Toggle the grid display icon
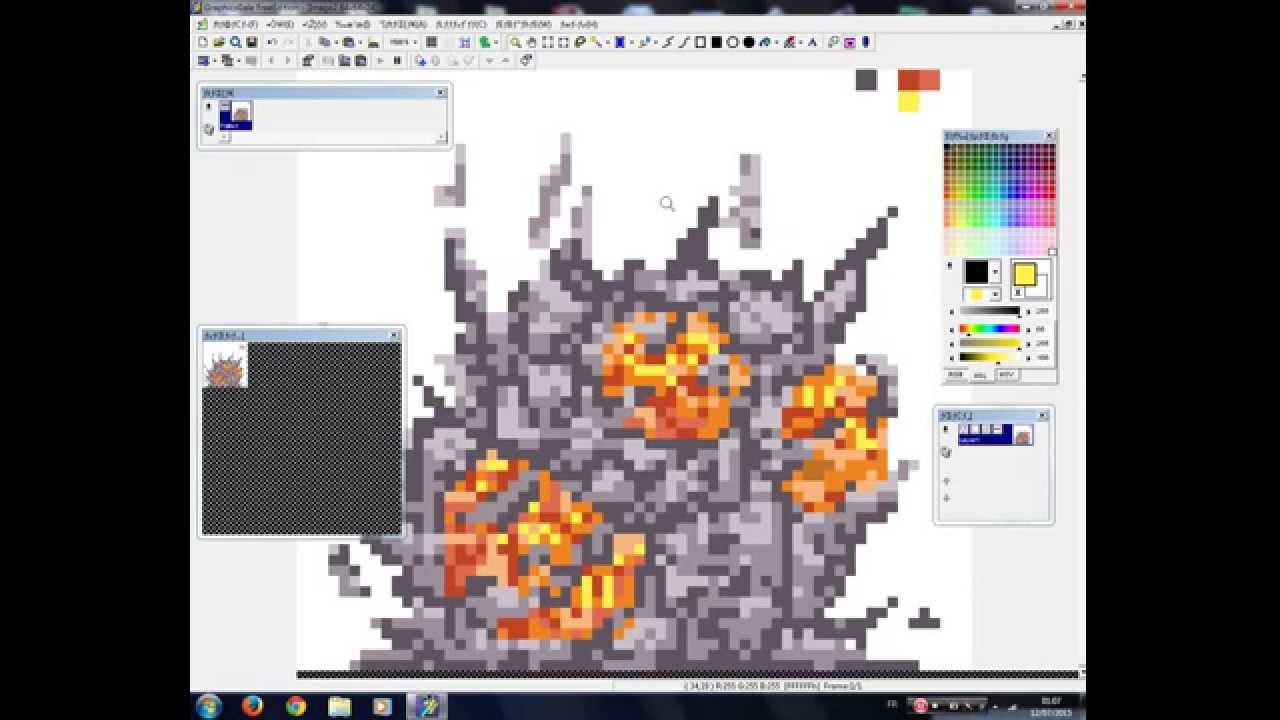 click(x=431, y=42)
